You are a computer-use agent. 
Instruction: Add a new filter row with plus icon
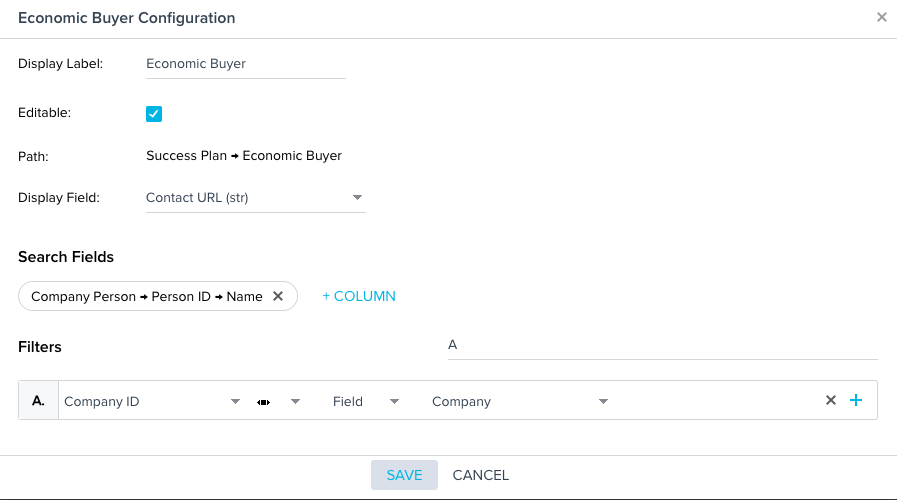pos(856,400)
